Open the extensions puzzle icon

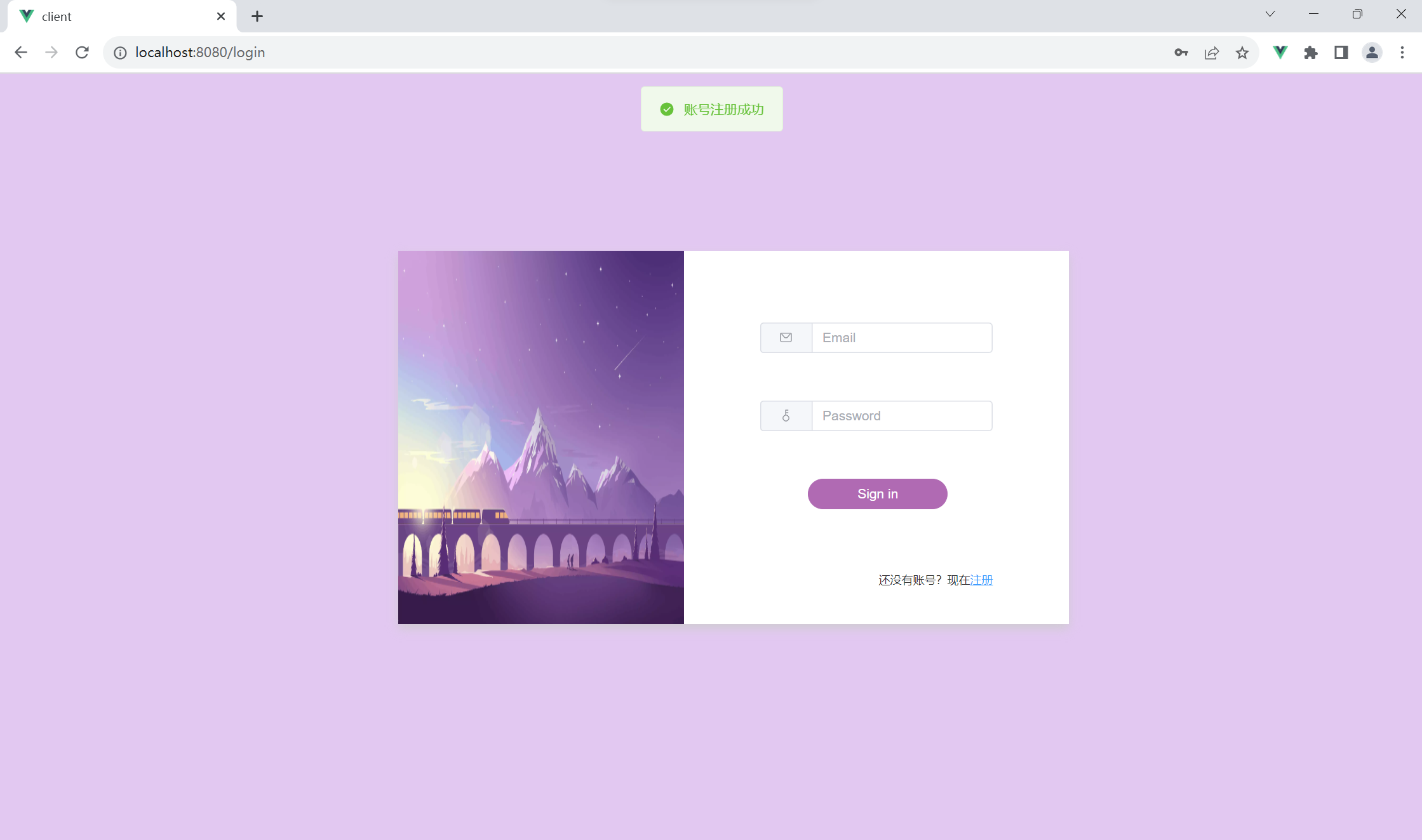1311,53
